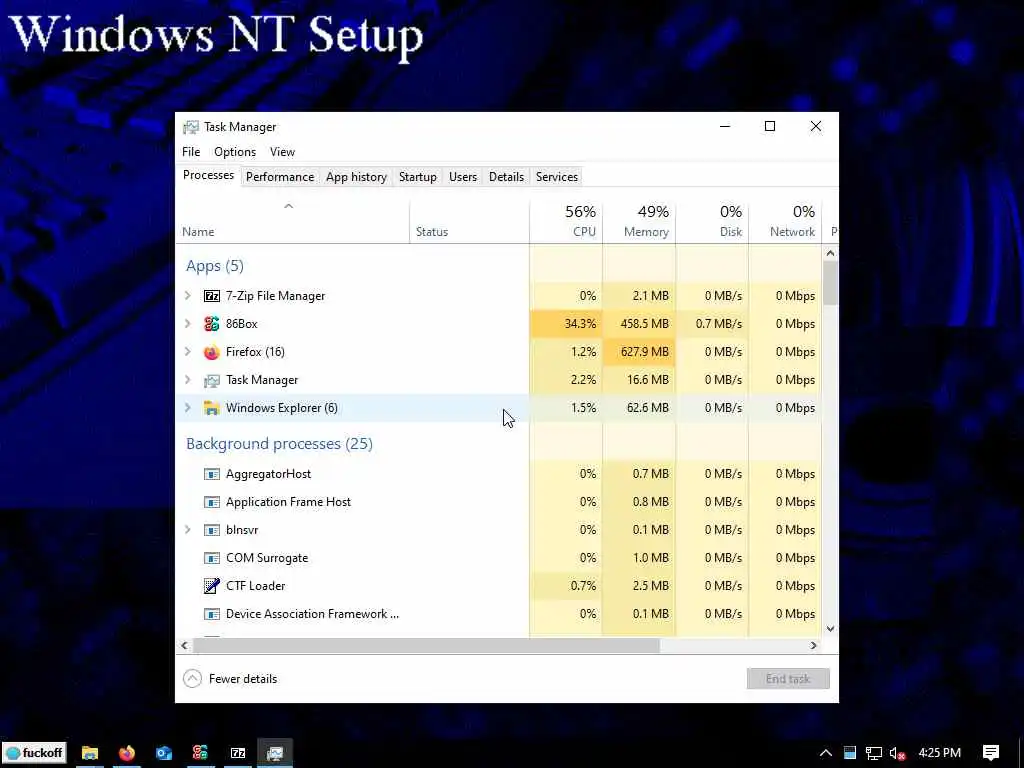The height and width of the screenshot is (768, 1024).
Task: Click the Task Manager taskbar icon
Action: (275, 753)
